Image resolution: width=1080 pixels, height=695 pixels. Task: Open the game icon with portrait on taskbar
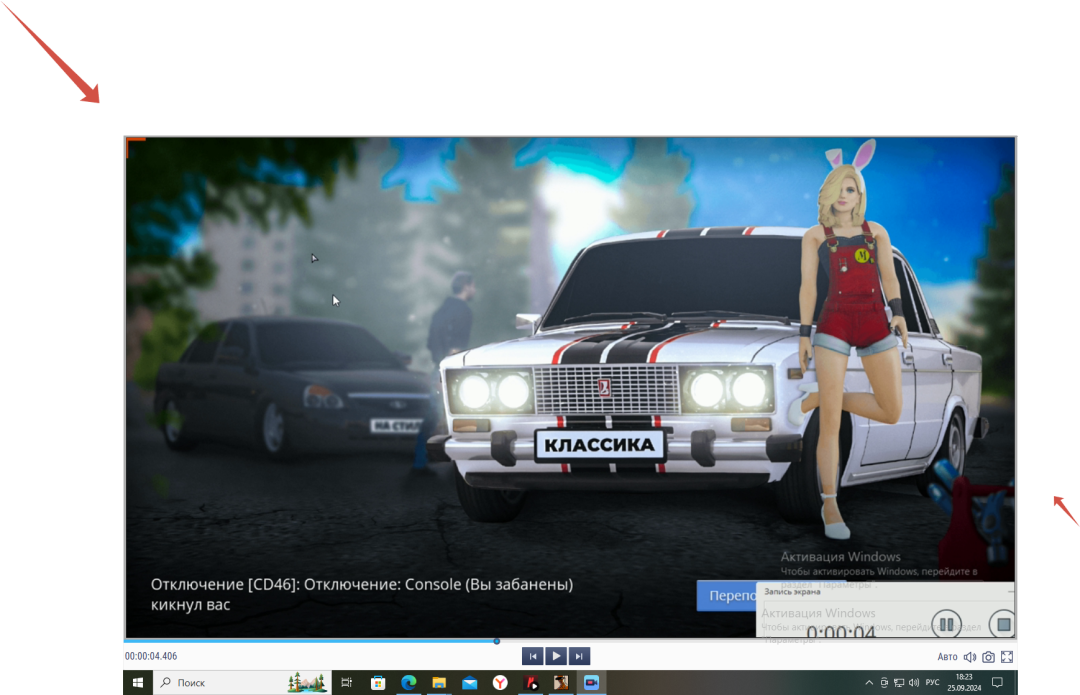pyautogui.click(x=561, y=683)
